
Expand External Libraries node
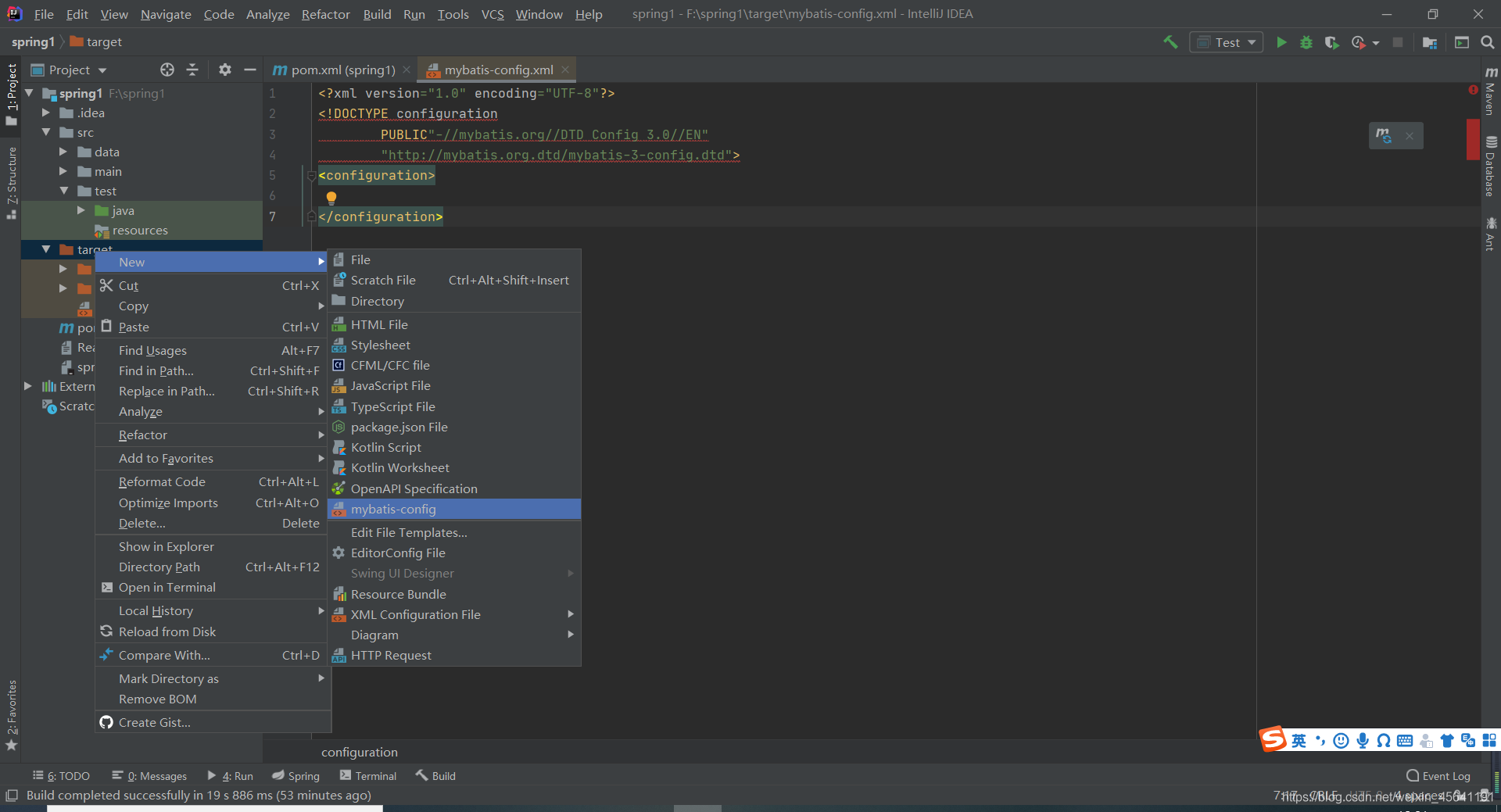(x=28, y=386)
